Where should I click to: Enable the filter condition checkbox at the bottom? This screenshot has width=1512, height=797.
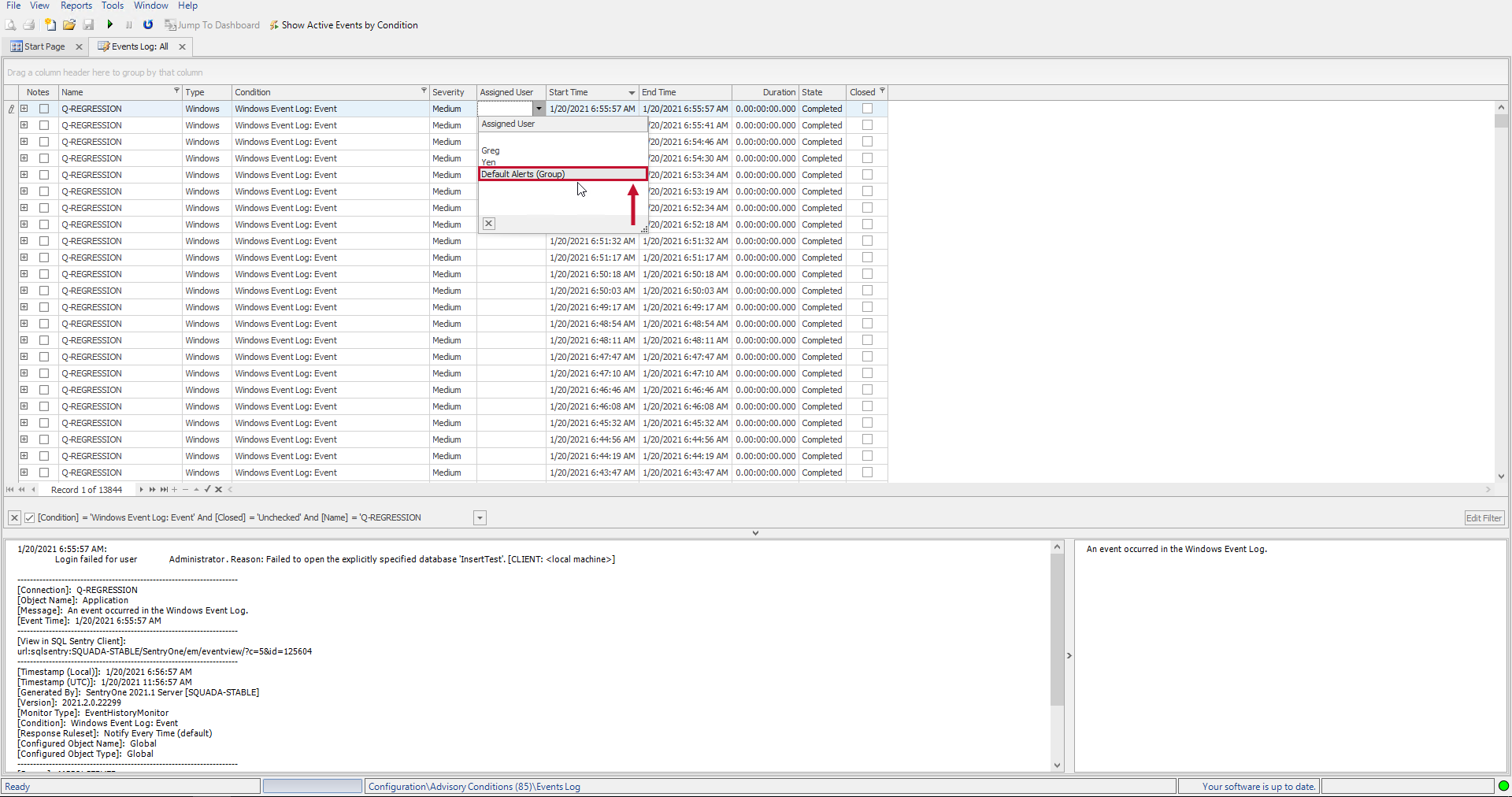click(x=29, y=517)
